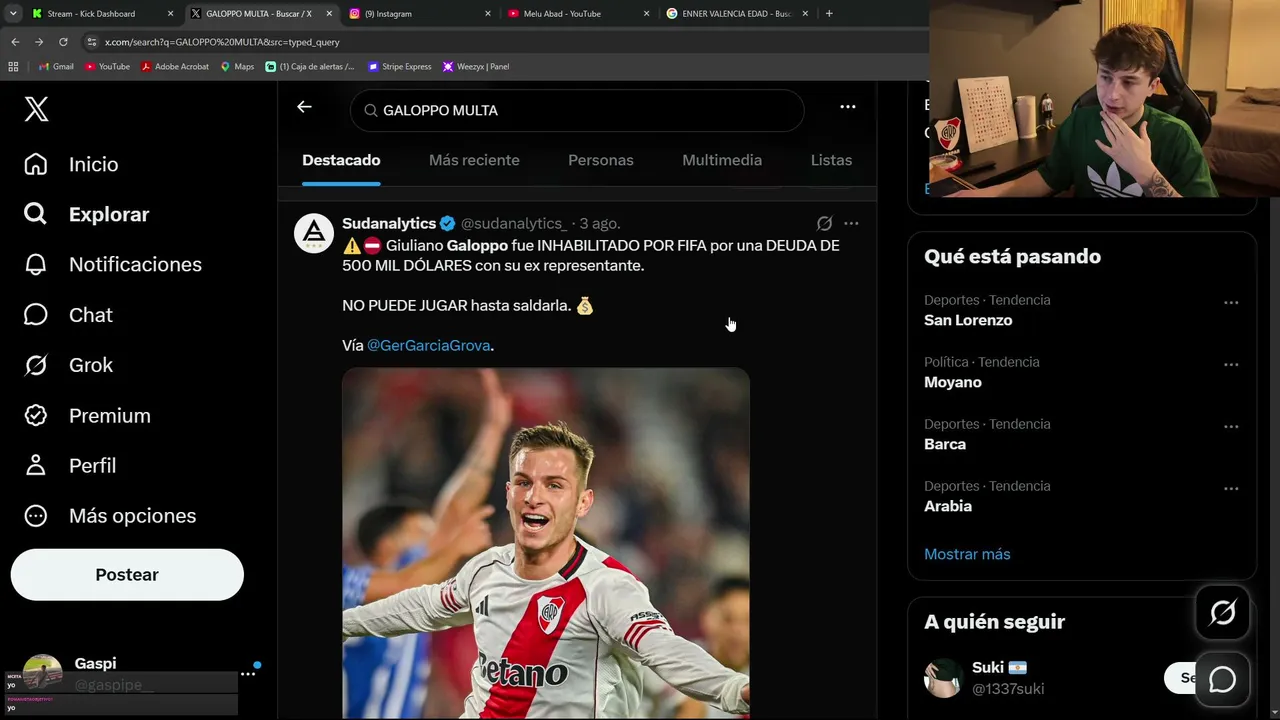Open options for San Lorenzo trend

coord(1231,302)
